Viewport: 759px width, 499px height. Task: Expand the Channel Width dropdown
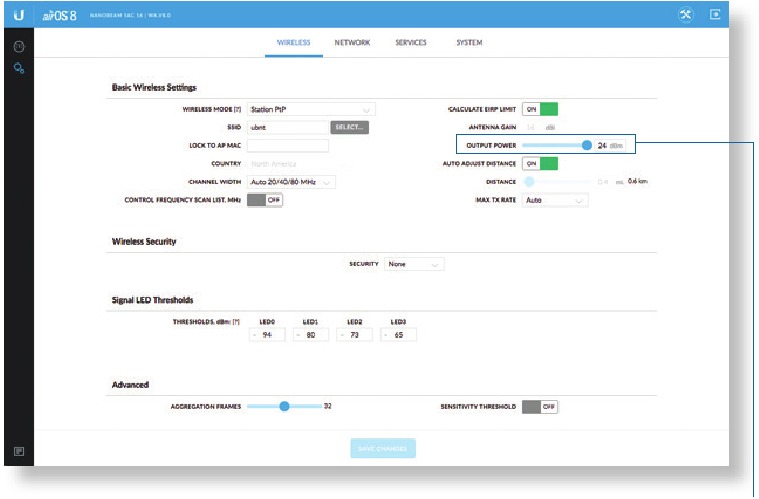pyautogui.click(x=291, y=182)
